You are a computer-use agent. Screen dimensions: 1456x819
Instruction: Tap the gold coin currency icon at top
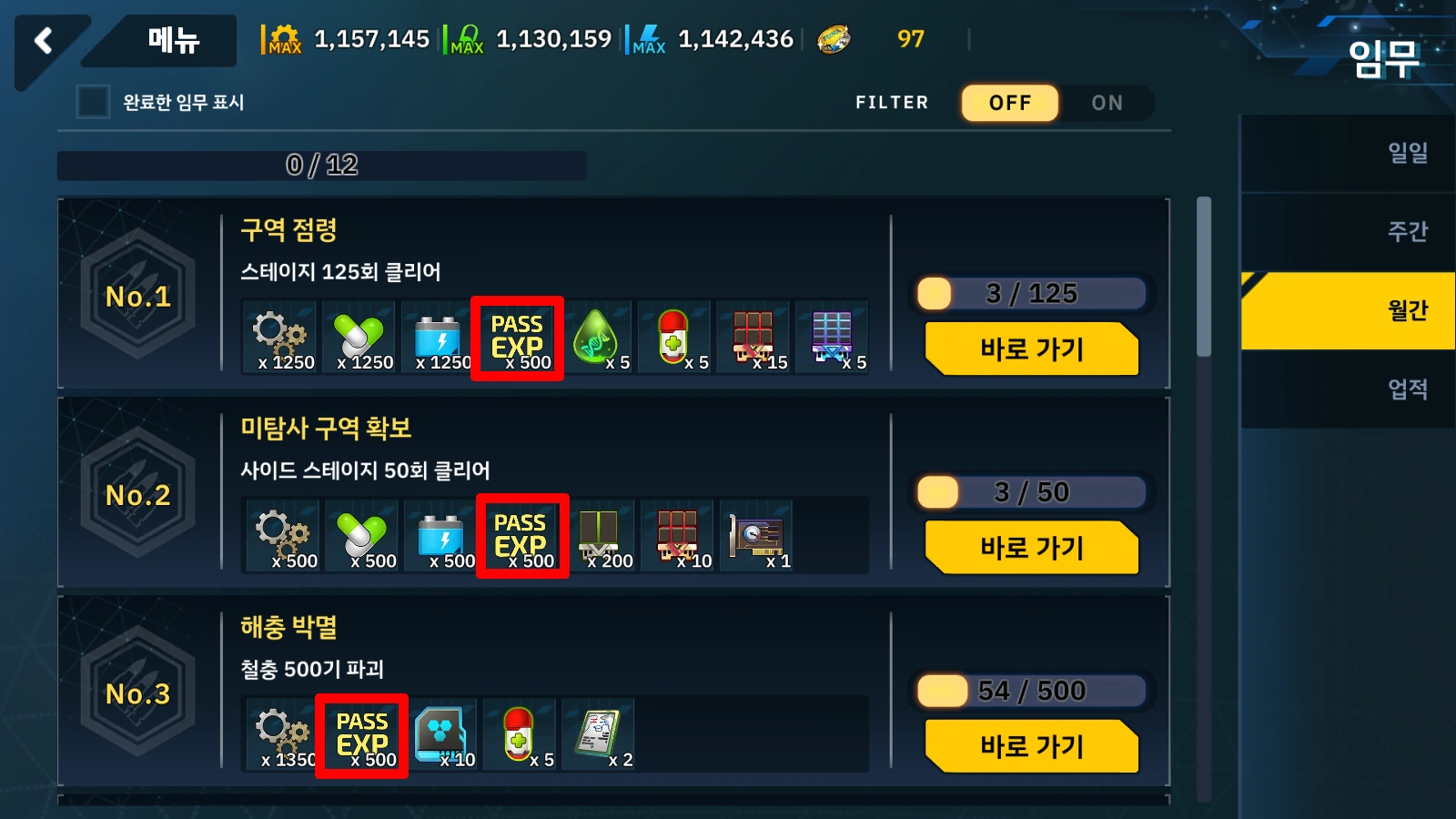pos(834,39)
